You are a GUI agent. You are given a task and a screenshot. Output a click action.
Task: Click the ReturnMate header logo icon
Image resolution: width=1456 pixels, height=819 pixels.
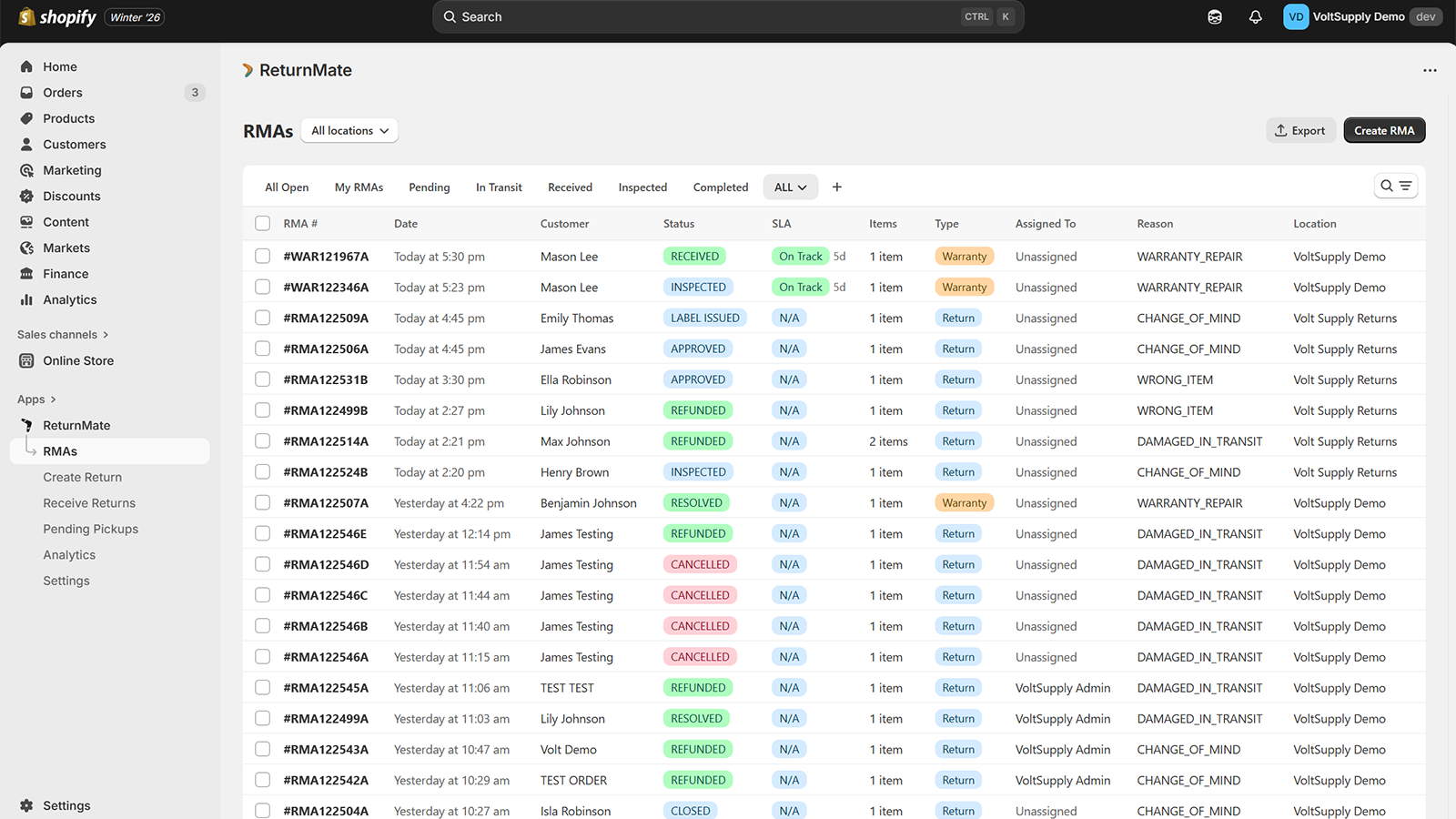pos(248,70)
